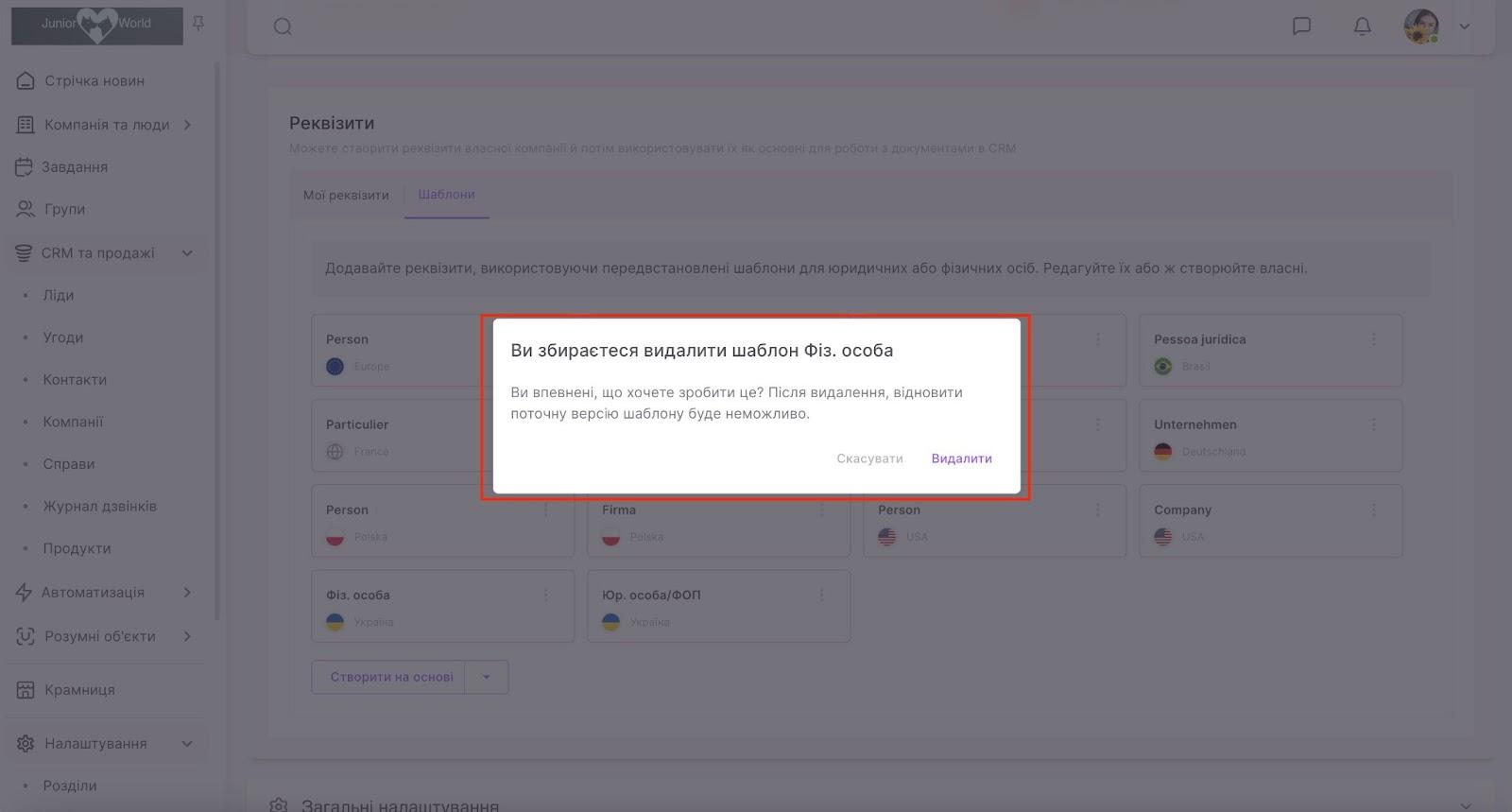This screenshot has width=1512, height=812.
Task: Open options menu for Person Polska template
Action: click(x=546, y=510)
